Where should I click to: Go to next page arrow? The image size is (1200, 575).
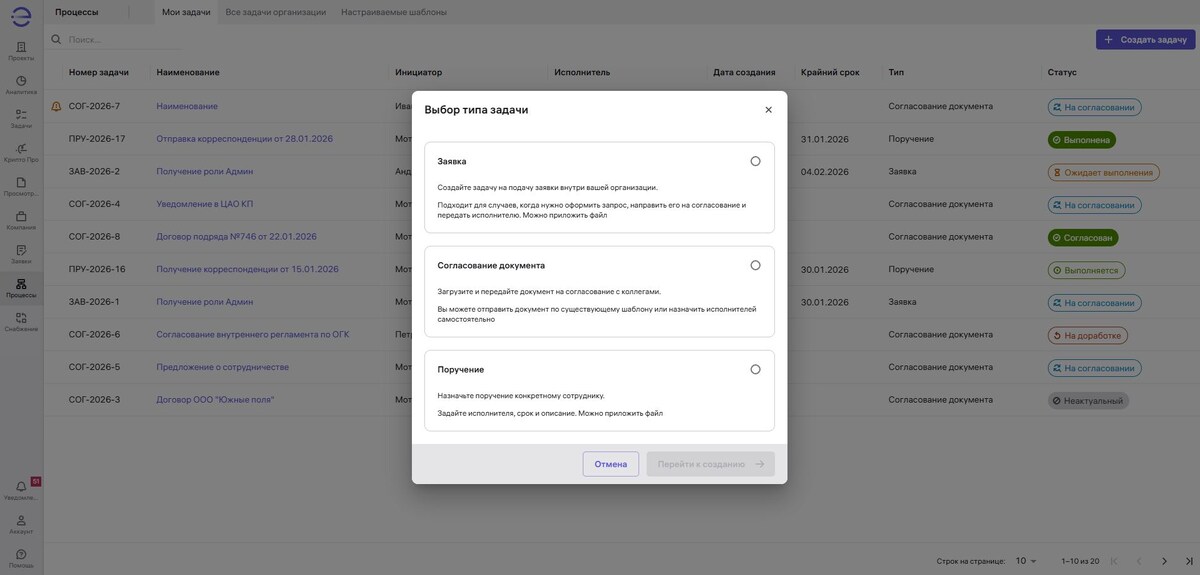(x=1164, y=561)
